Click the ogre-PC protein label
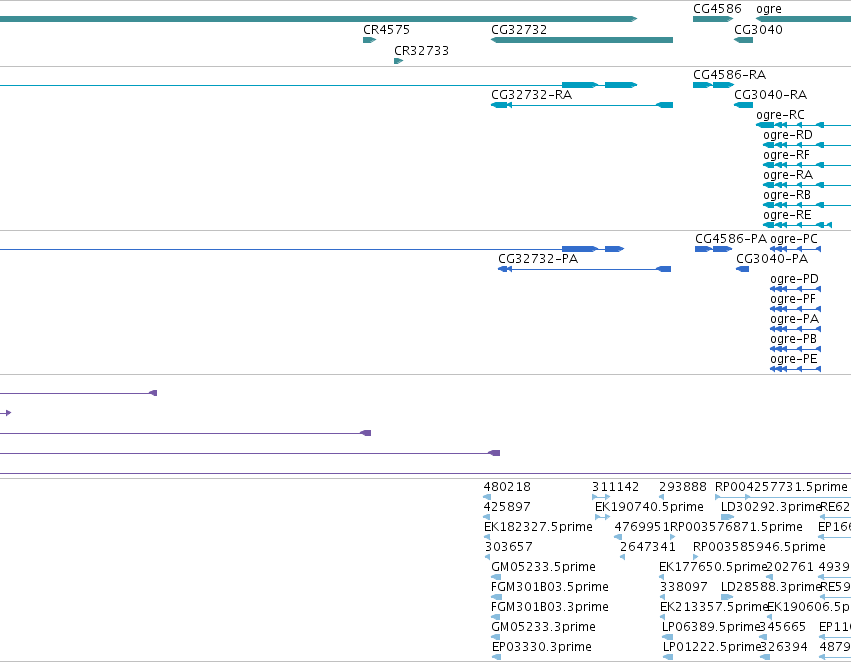Image resolution: width=851 pixels, height=662 pixels. (793, 239)
